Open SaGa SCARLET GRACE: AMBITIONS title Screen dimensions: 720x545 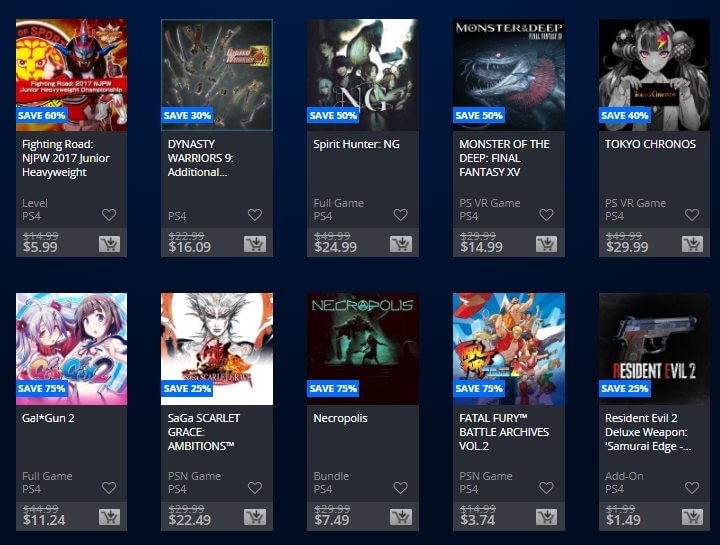(204, 432)
